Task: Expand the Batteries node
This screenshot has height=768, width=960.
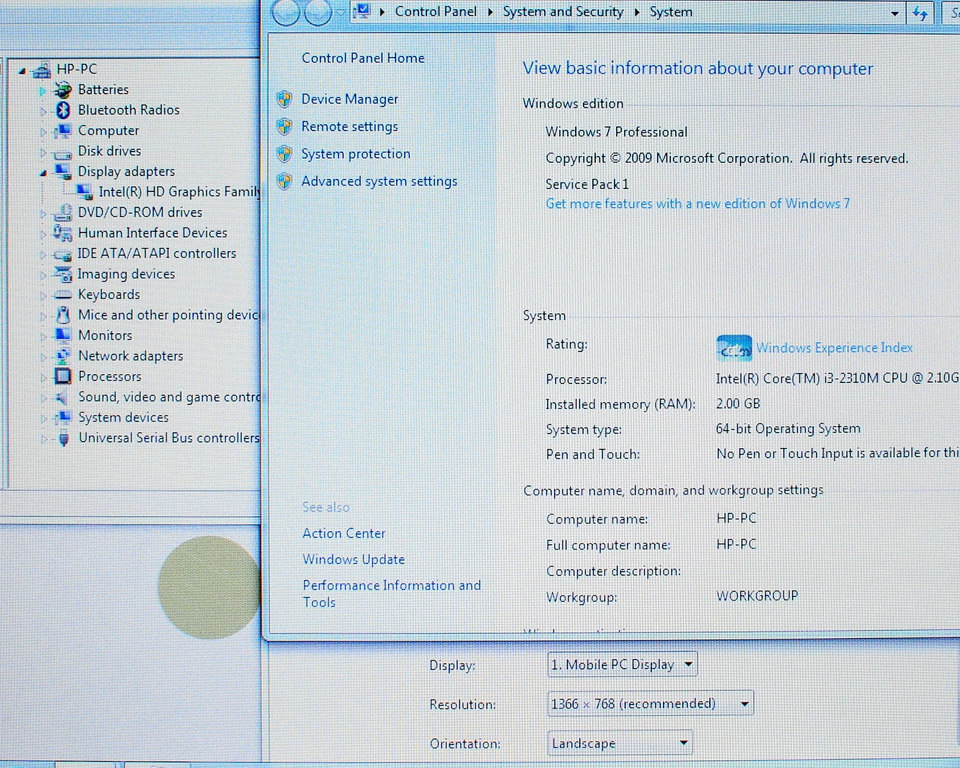Action: (42, 91)
